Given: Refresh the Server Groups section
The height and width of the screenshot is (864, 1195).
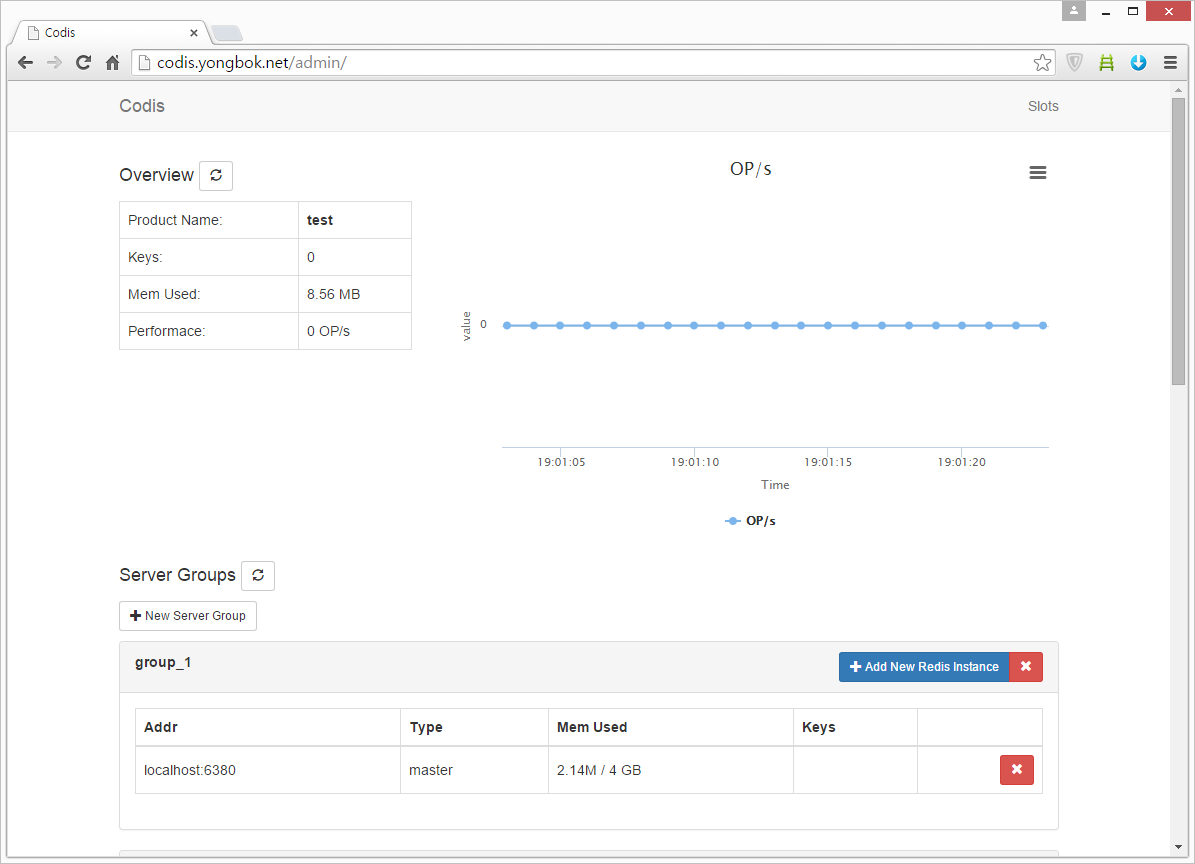Looking at the screenshot, I should coord(258,575).
